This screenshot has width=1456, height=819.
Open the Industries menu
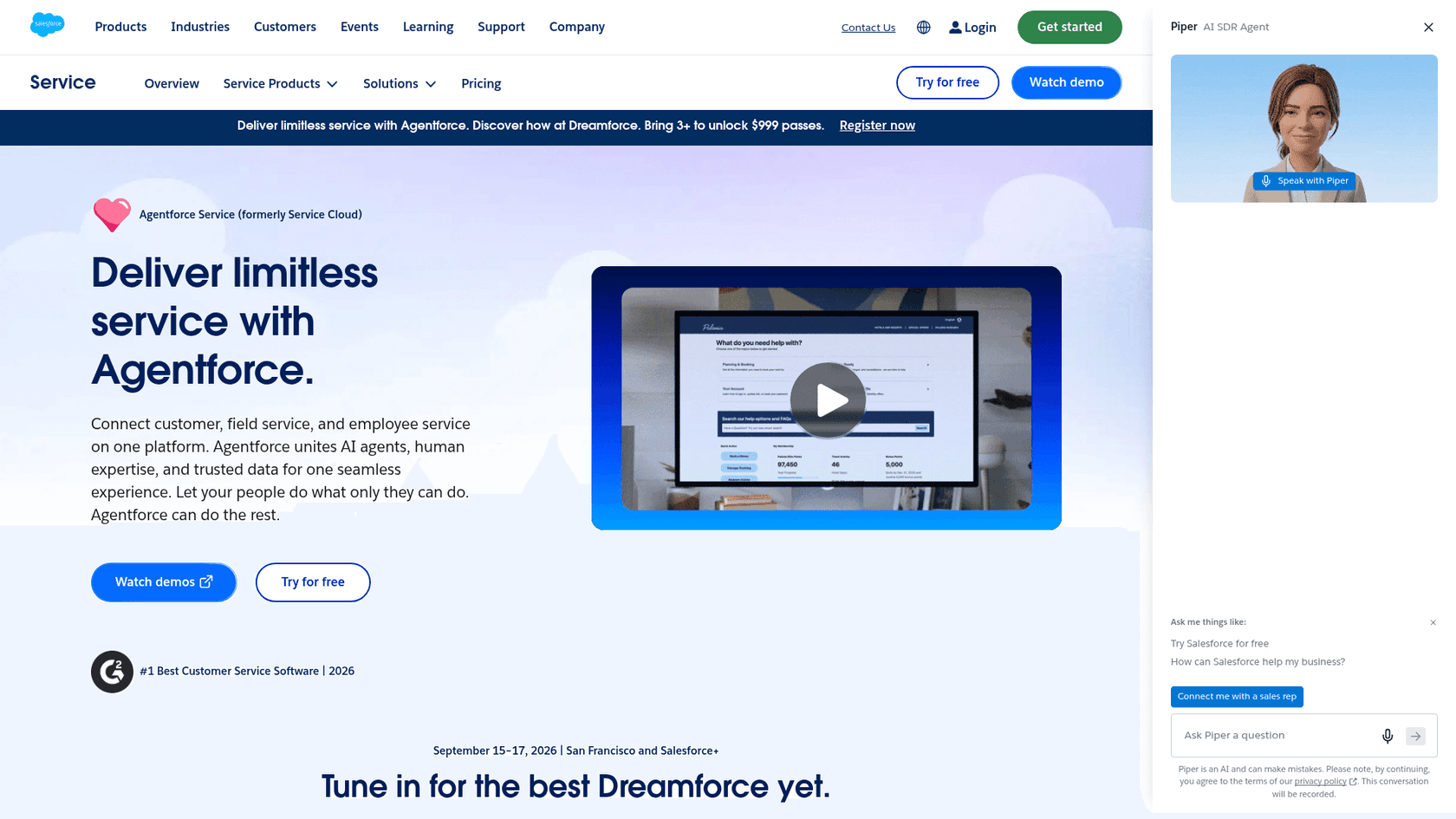(200, 27)
